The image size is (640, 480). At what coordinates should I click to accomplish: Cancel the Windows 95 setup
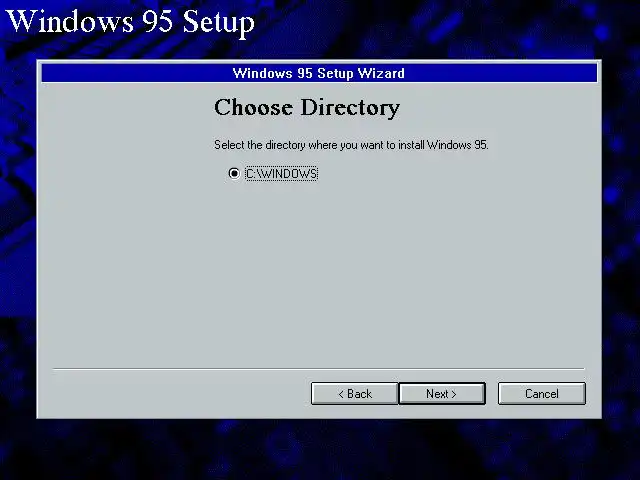coord(542,393)
